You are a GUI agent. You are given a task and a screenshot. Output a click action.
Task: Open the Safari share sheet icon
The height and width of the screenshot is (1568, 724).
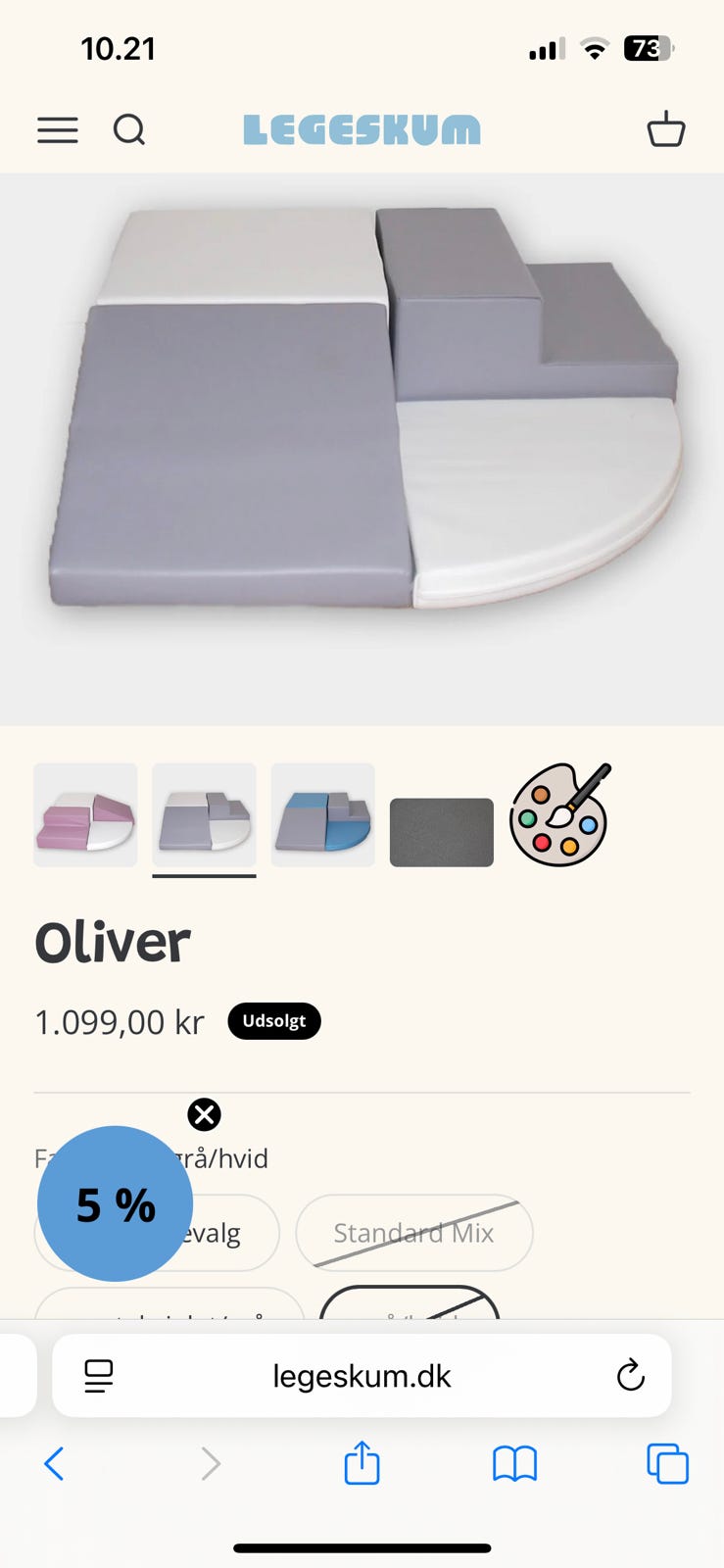coord(362,1462)
